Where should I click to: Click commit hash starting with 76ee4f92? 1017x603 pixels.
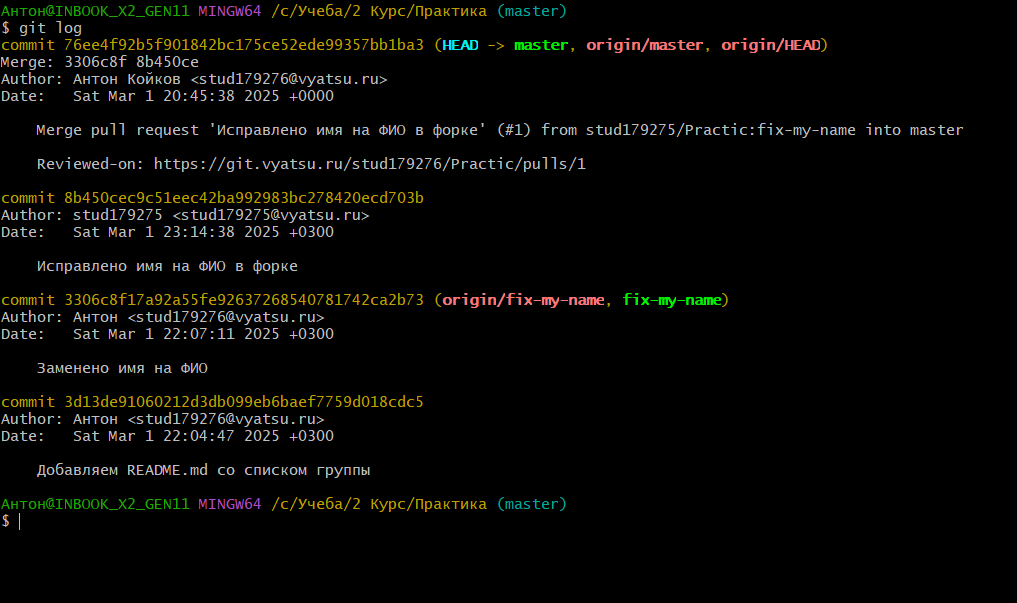tap(244, 45)
